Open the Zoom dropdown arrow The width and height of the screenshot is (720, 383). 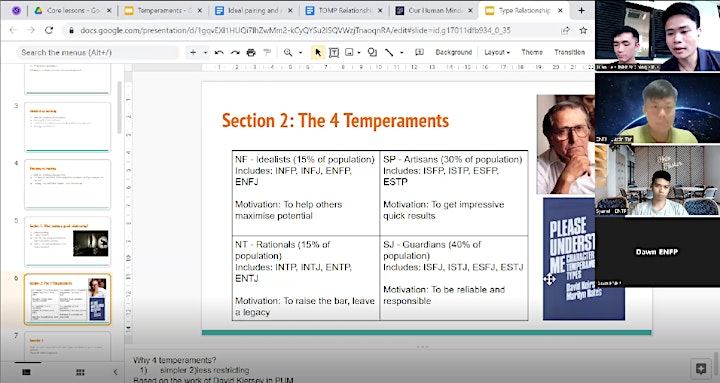pos(300,52)
